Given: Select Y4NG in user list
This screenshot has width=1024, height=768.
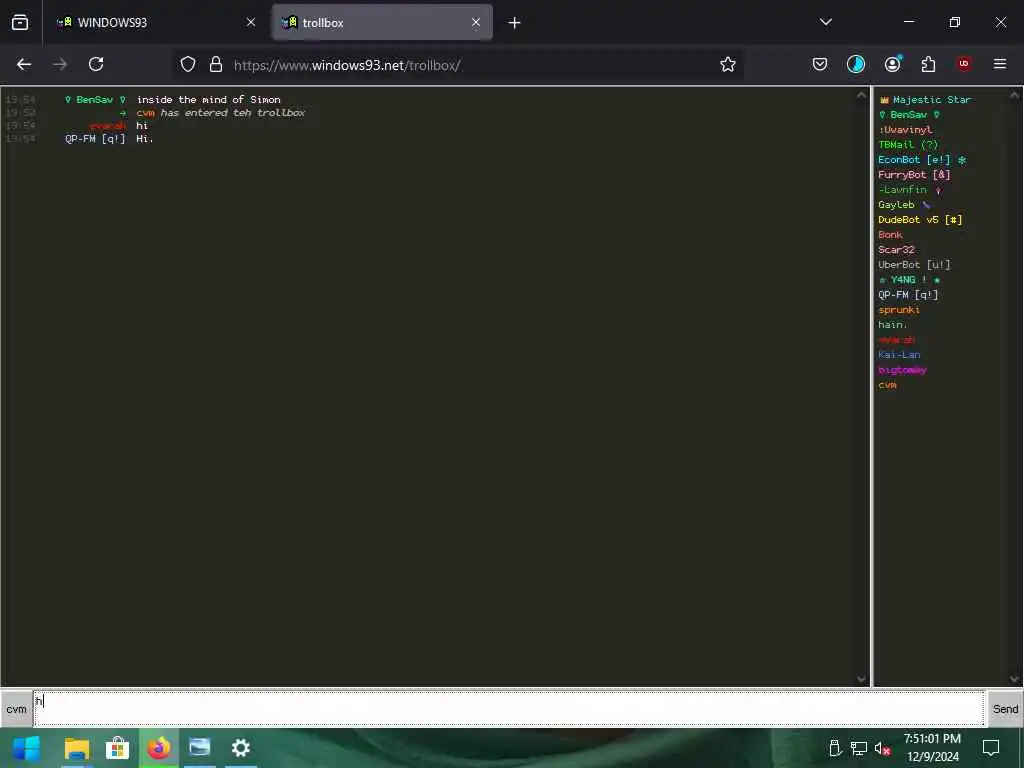Looking at the screenshot, I should [909, 280].
